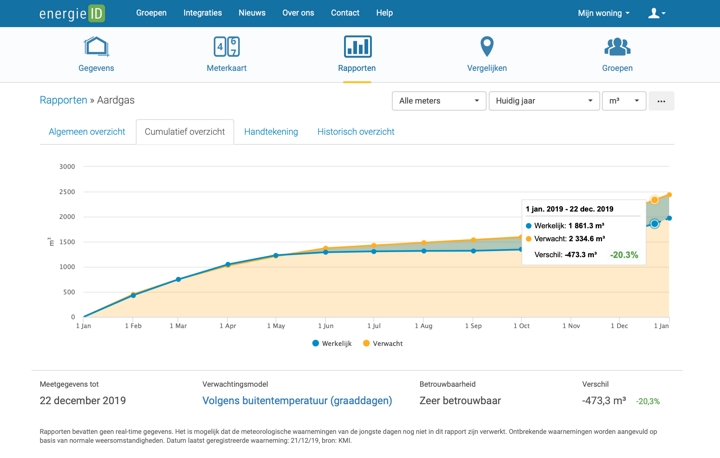Click the 'Zeer betrouwbaar' reliability text
The height and width of the screenshot is (458, 720).
point(460,401)
